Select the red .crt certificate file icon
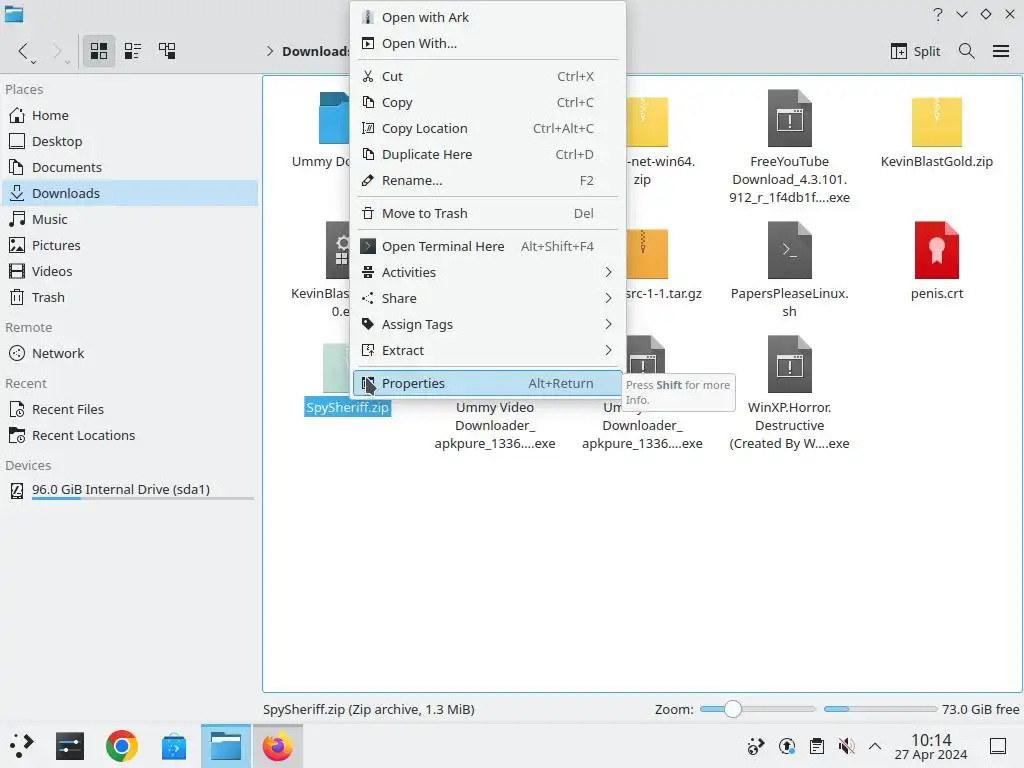 (x=936, y=250)
